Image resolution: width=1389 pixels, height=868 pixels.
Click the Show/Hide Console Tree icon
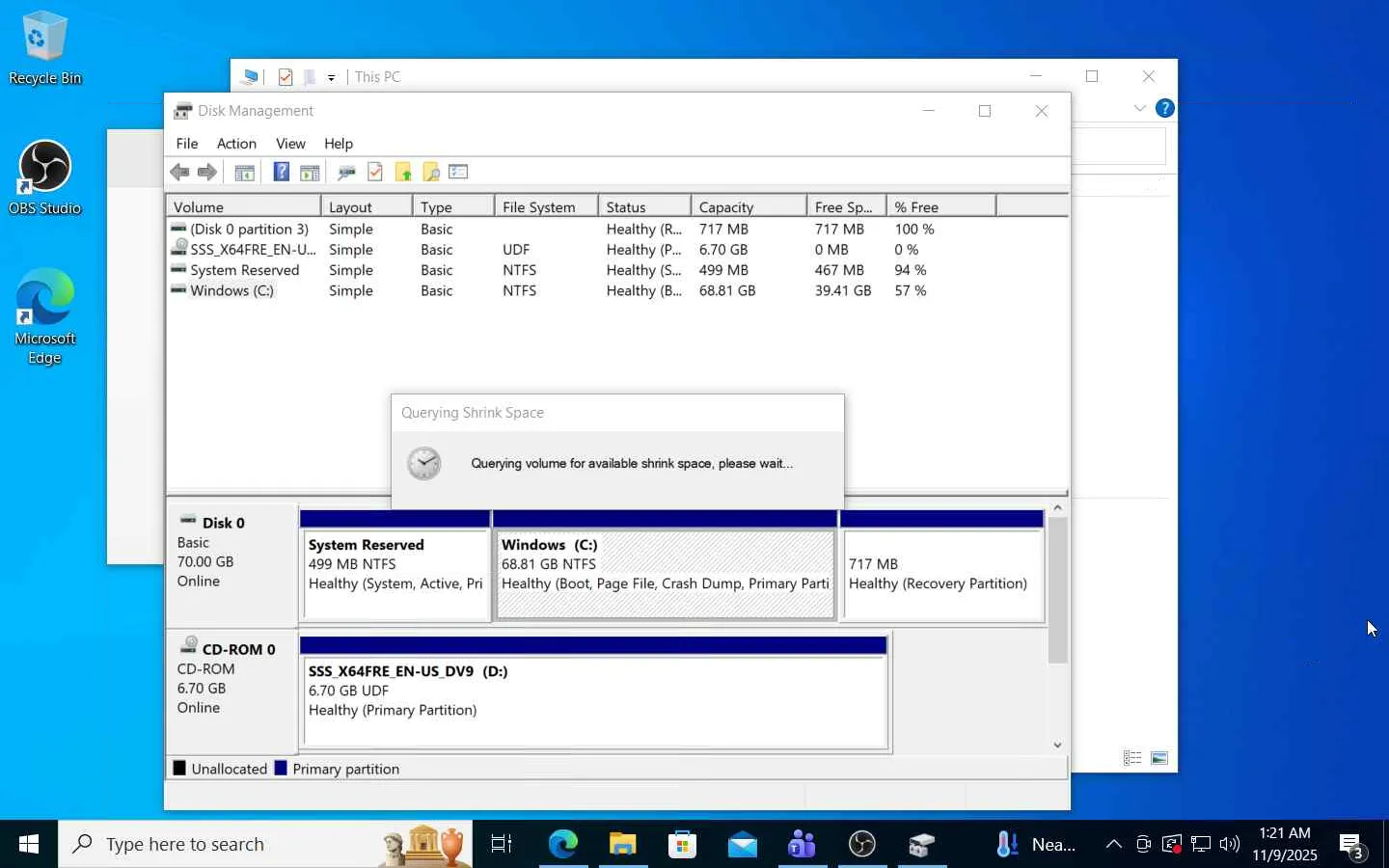tap(245, 172)
